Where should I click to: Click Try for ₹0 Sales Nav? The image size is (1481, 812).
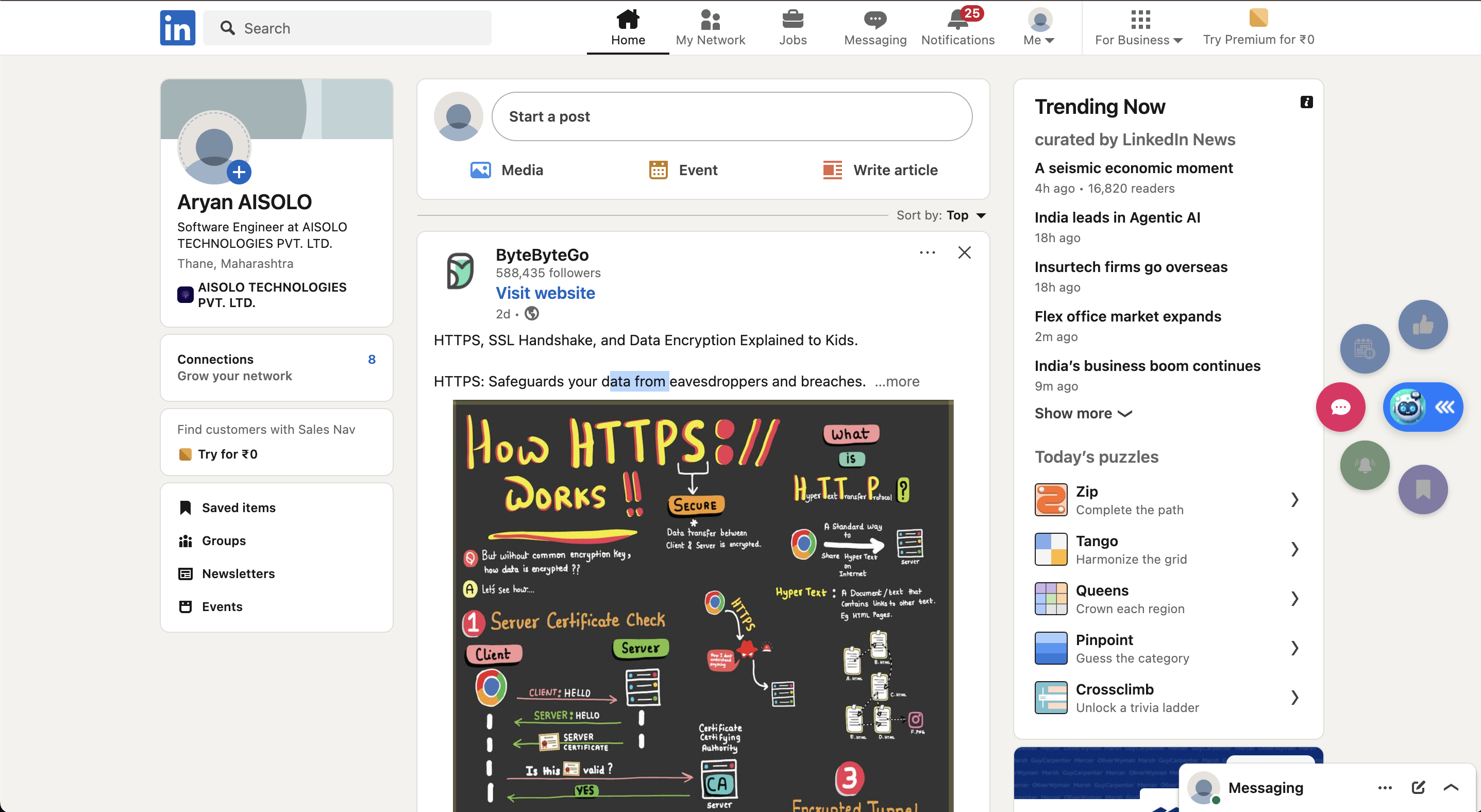pyautogui.click(x=218, y=454)
